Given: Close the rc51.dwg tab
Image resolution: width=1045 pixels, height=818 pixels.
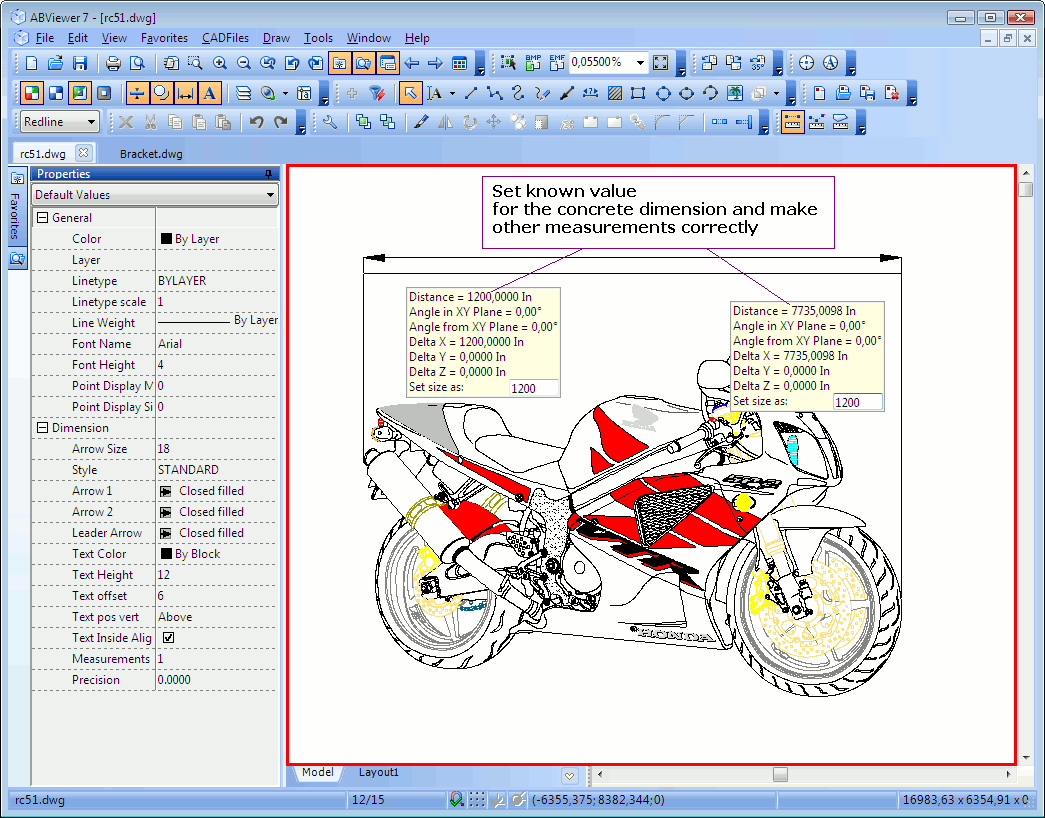Looking at the screenshot, I should (x=83, y=153).
